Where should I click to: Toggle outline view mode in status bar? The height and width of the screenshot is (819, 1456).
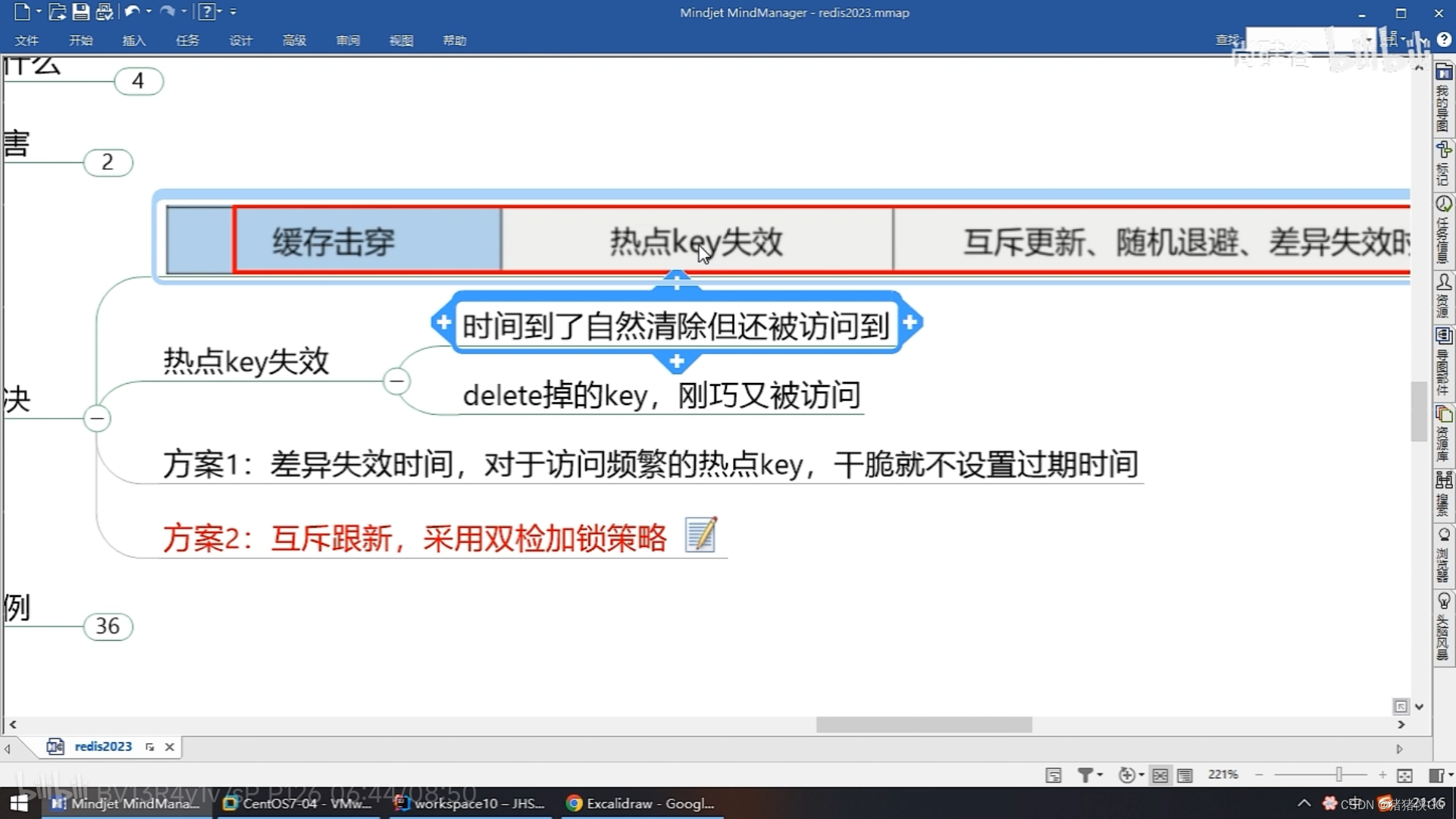coord(1185,775)
